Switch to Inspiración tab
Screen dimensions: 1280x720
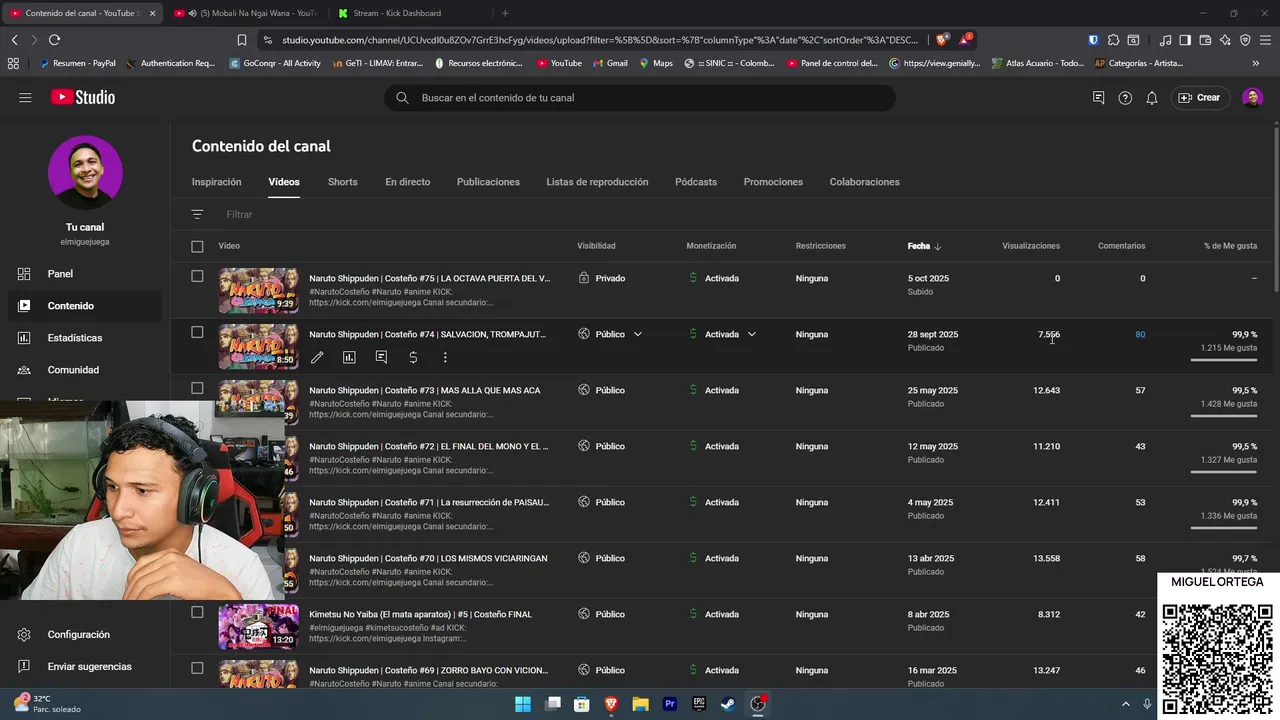pos(217,182)
